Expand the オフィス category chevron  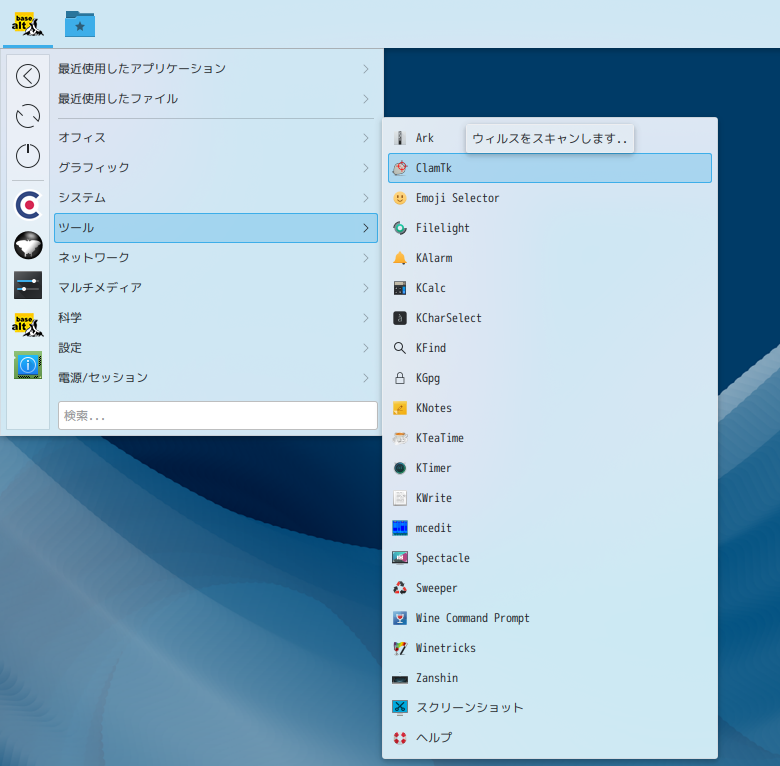pyautogui.click(x=366, y=138)
